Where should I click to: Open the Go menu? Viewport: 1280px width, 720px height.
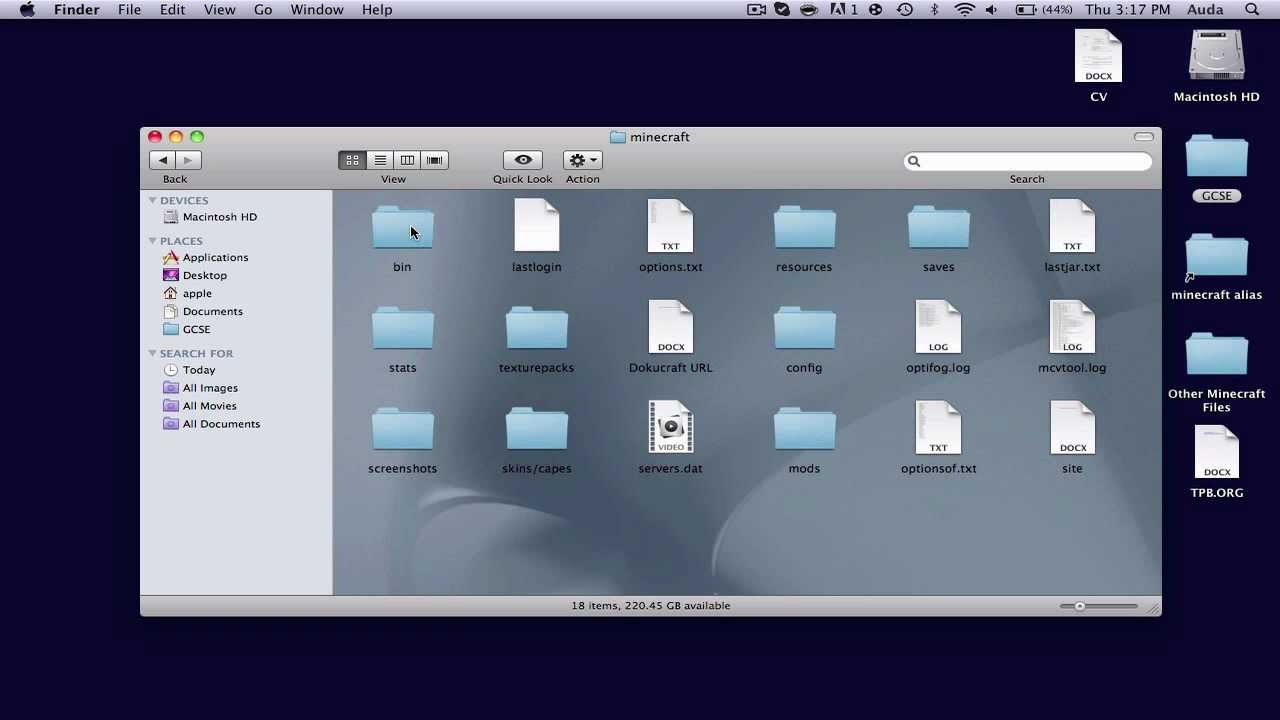point(263,10)
